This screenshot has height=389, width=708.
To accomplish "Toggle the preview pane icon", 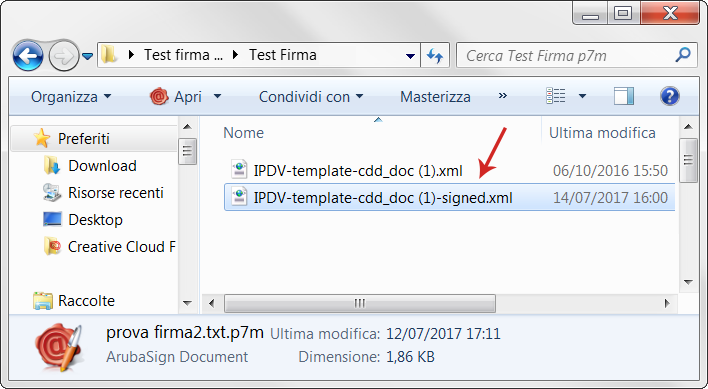I will point(624,96).
